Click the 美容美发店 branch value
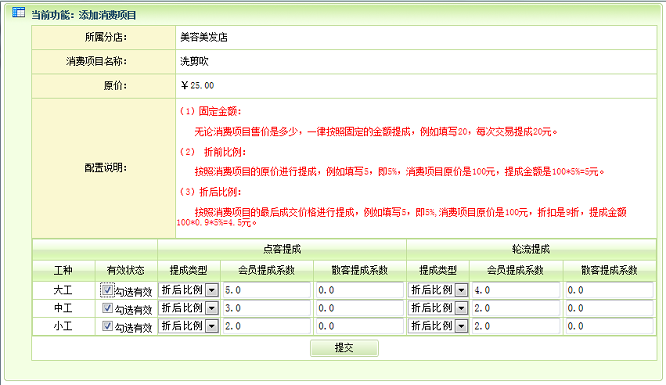This screenshot has height=385, width=666. [204, 37]
